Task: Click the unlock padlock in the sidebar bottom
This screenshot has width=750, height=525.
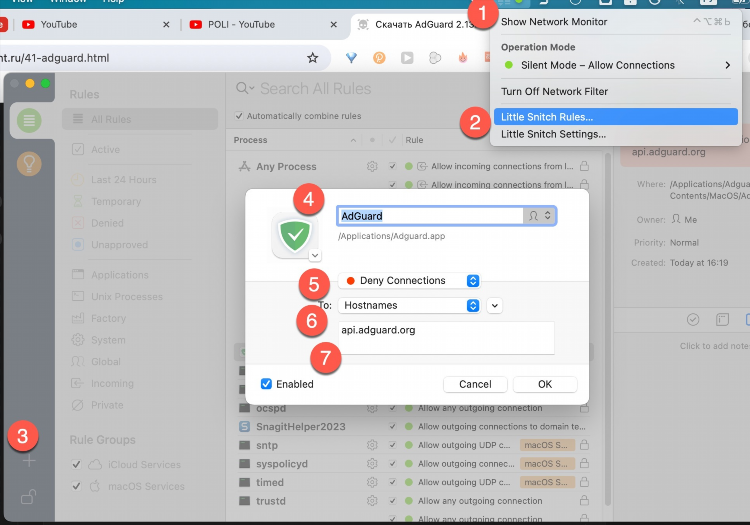Action: [28, 497]
